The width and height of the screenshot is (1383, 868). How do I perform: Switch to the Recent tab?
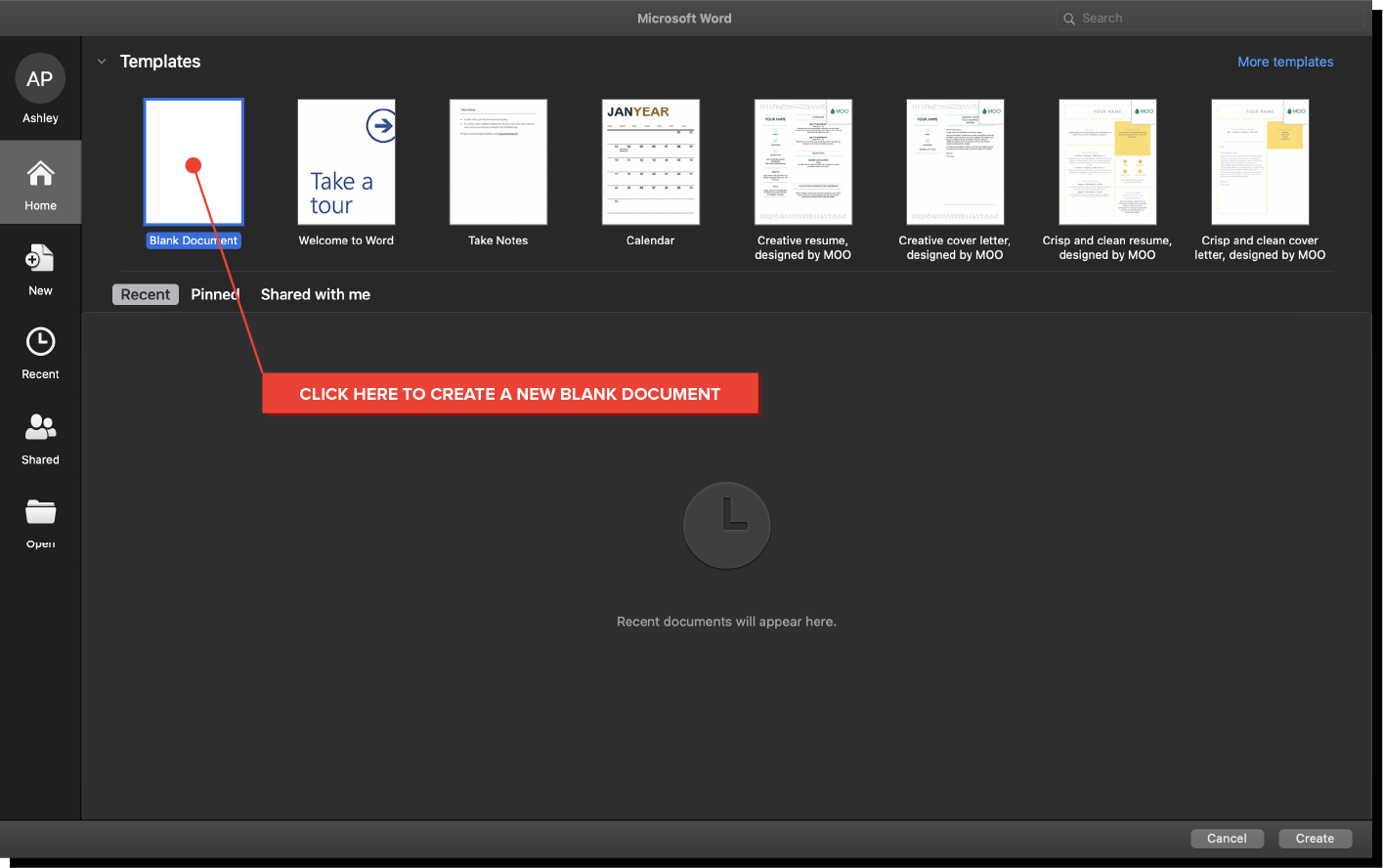[146, 294]
